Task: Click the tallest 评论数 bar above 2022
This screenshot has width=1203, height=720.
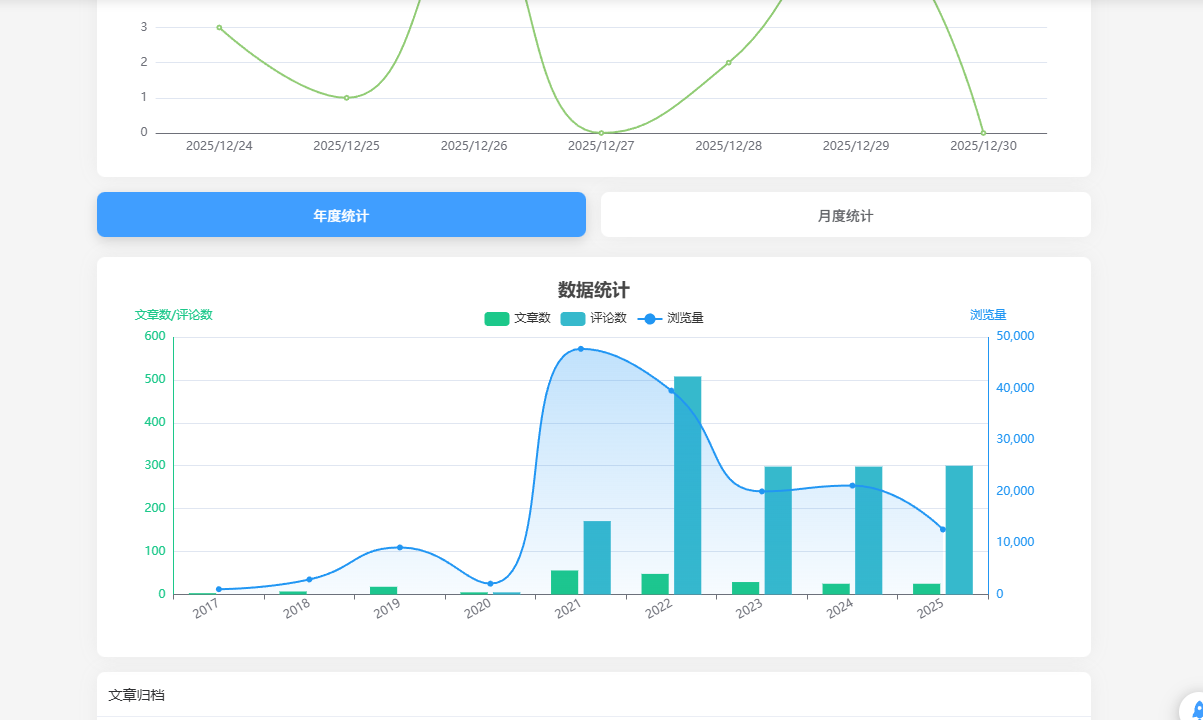Action: click(689, 480)
